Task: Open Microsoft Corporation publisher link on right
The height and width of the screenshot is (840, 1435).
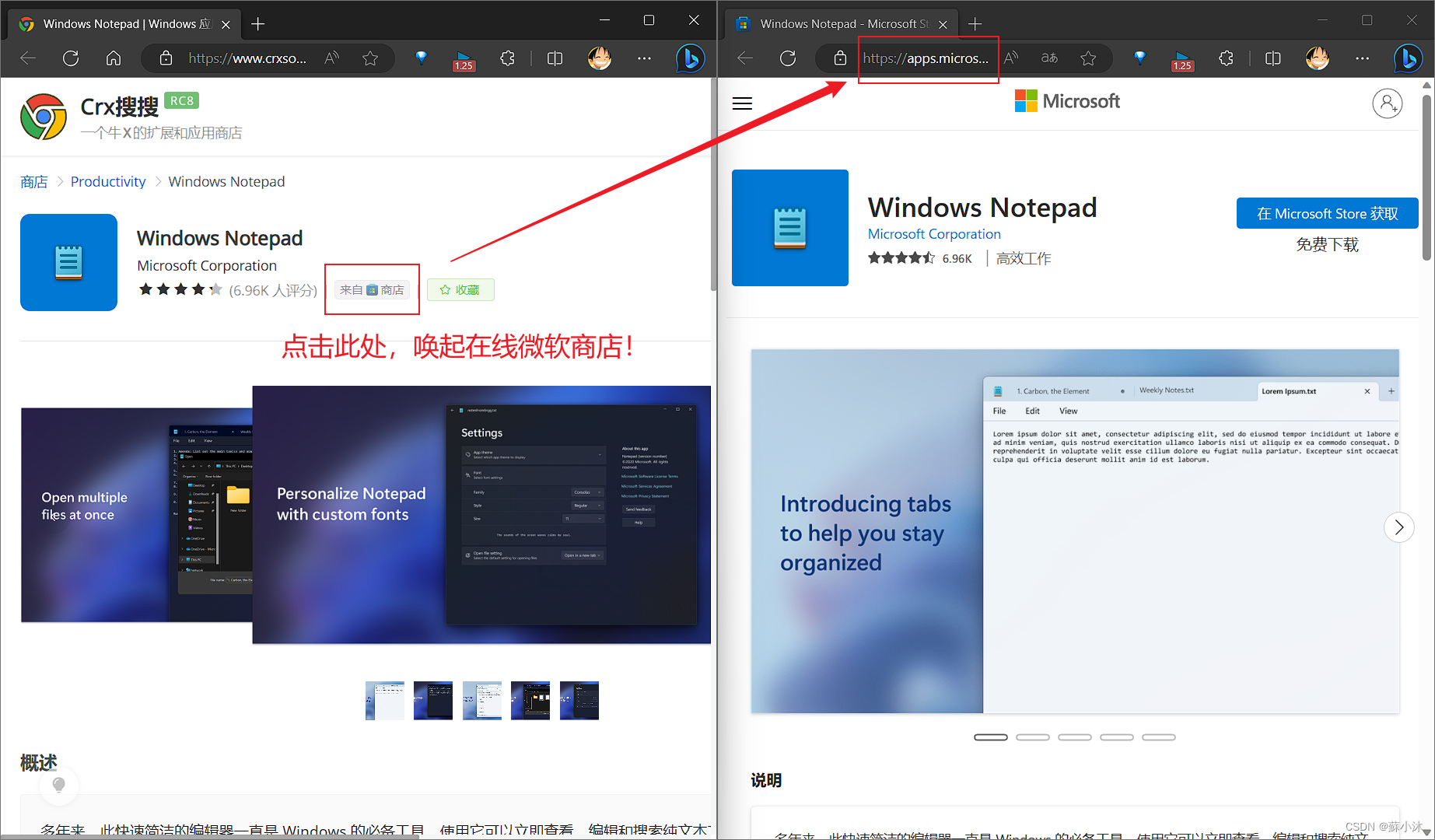Action: coord(934,234)
